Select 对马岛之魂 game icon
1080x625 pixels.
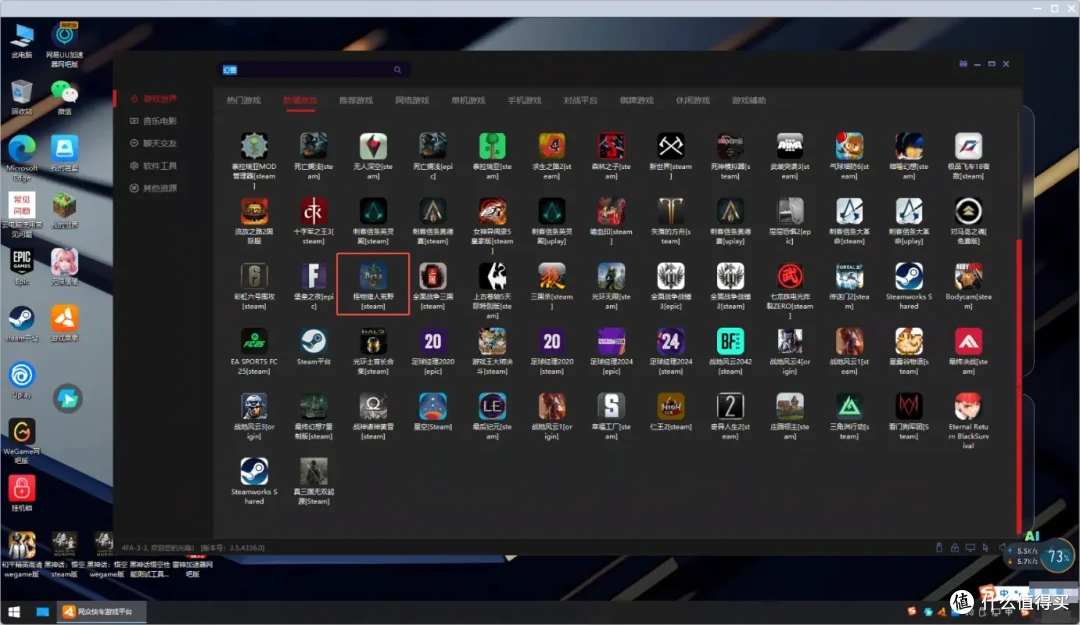click(968, 212)
